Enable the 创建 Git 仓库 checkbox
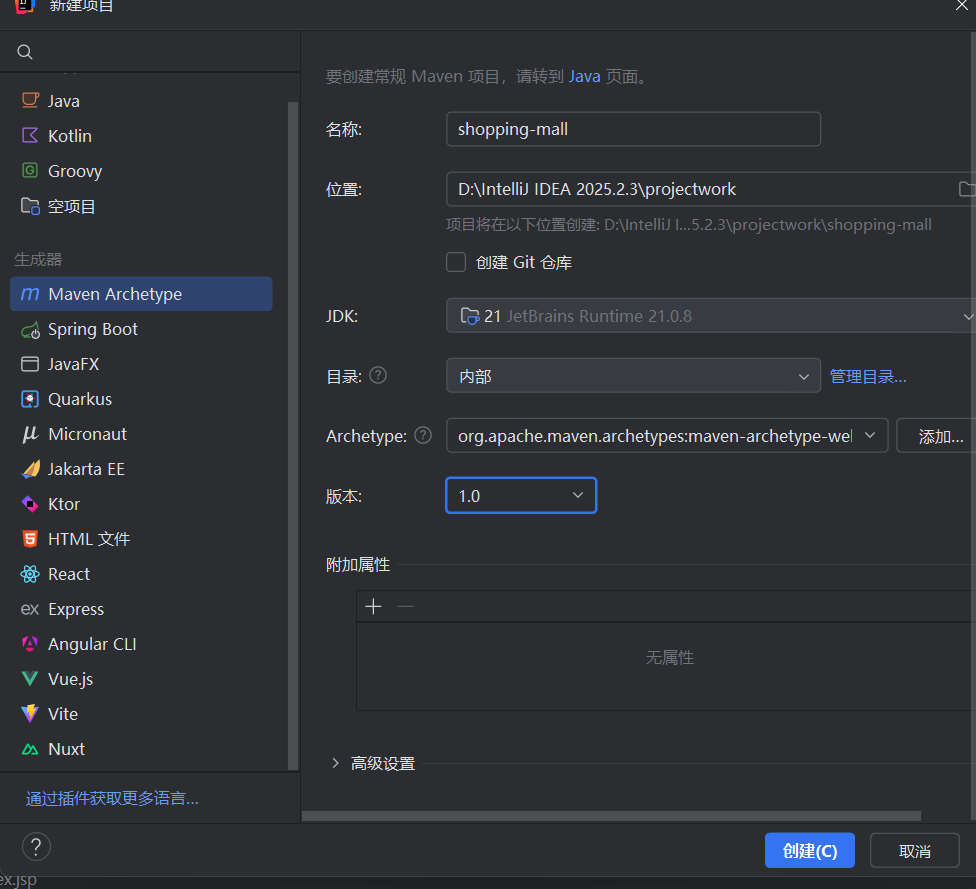This screenshot has height=889, width=976. (x=456, y=262)
